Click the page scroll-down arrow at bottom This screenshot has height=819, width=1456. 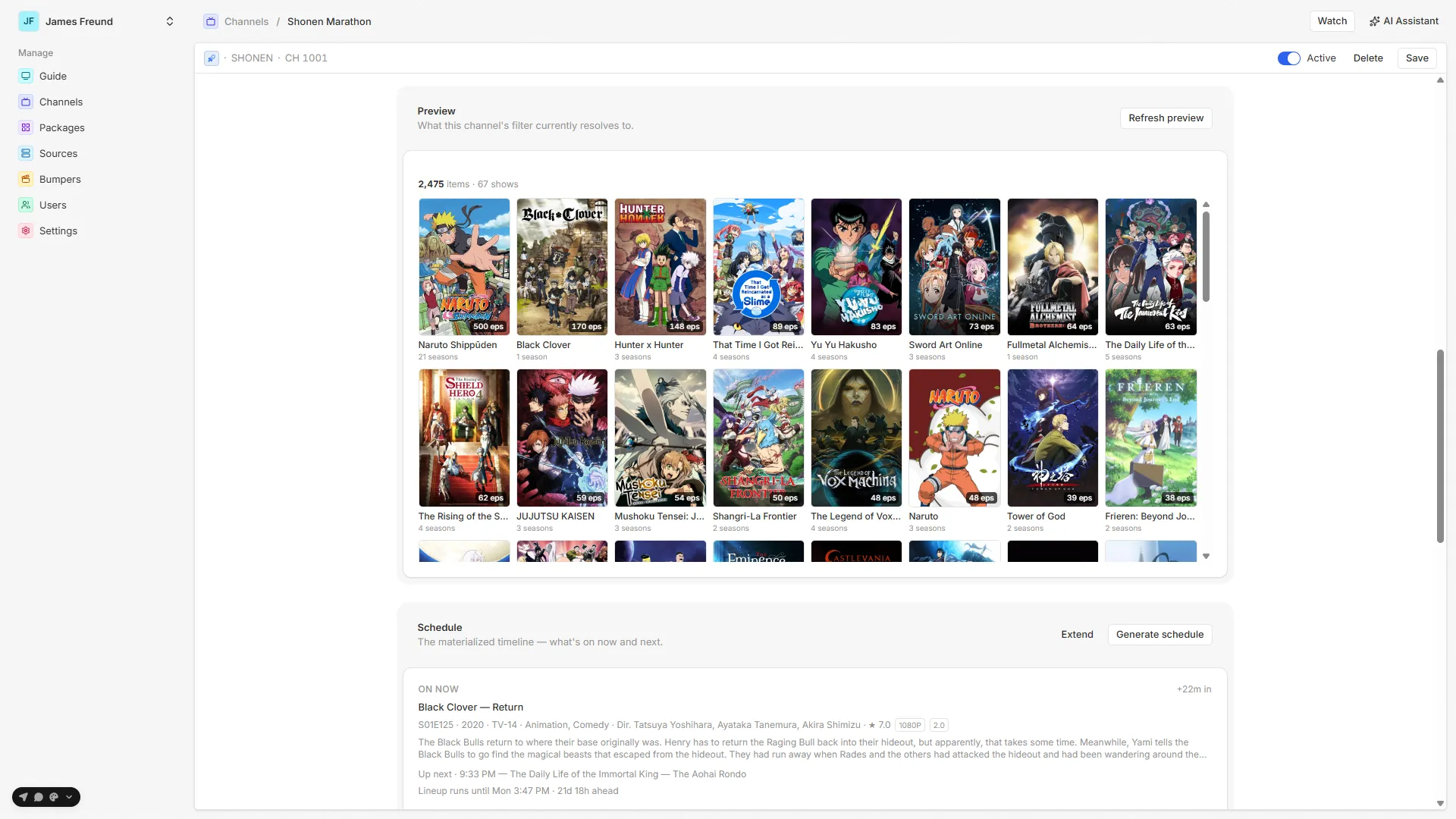click(1440, 804)
